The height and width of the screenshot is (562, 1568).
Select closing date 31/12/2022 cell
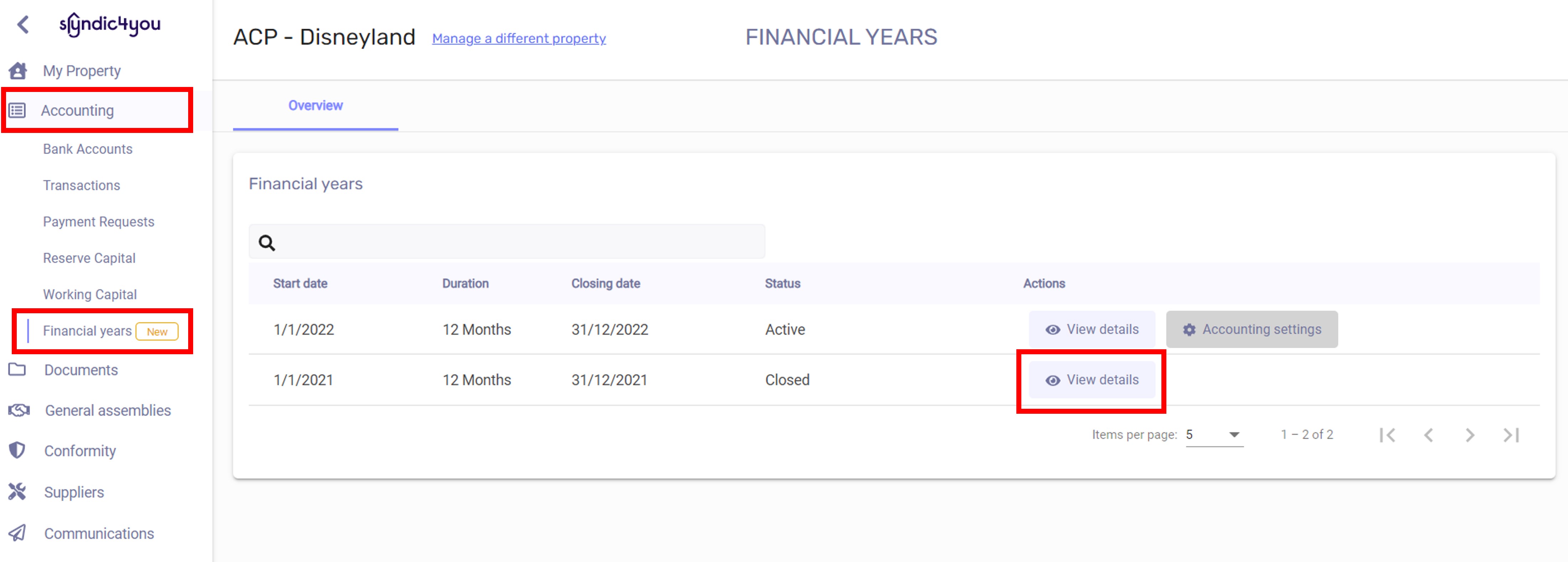[x=609, y=329]
